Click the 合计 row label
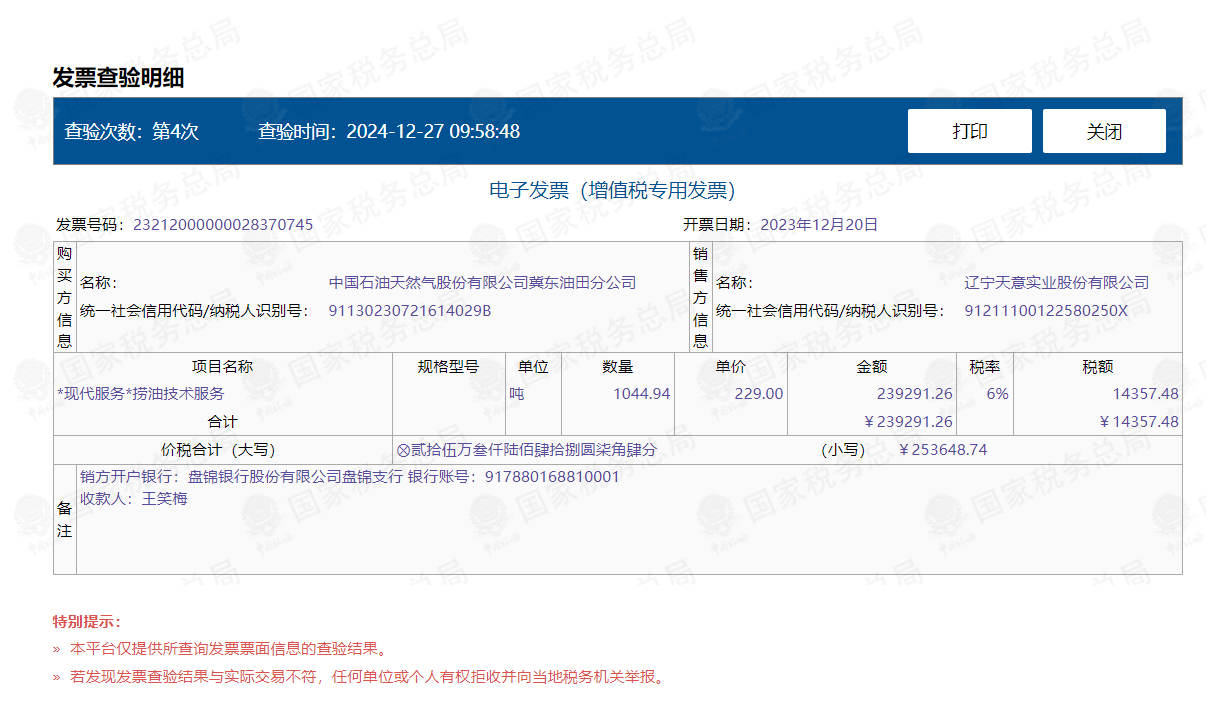This screenshot has width=1220, height=724. 222,422
